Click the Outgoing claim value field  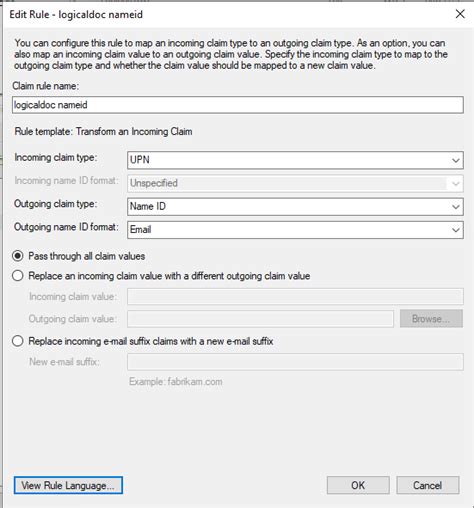[260, 319]
